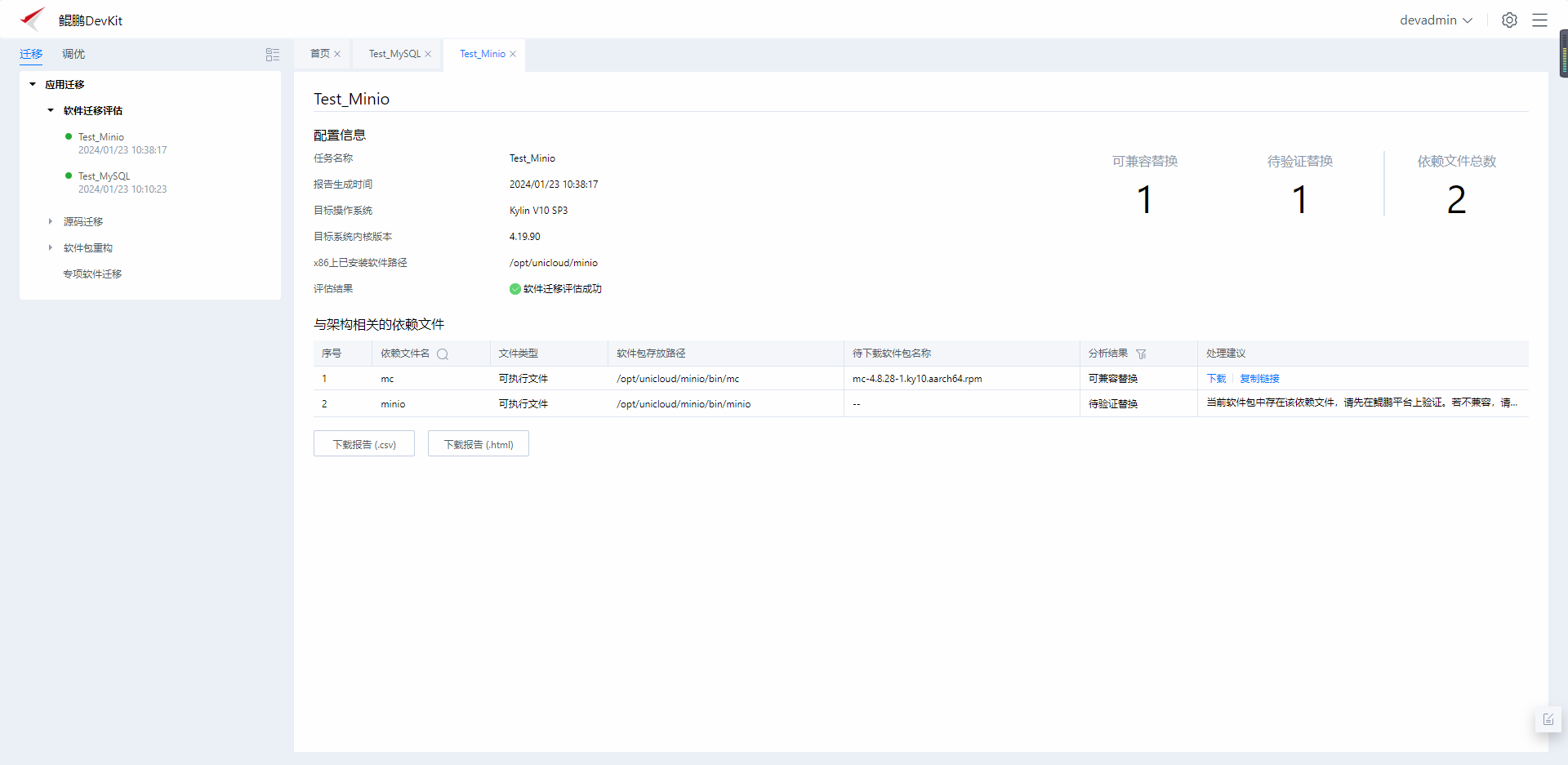Click the 下载报告 (.csv) button

pyautogui.click(x=364, y=444)
